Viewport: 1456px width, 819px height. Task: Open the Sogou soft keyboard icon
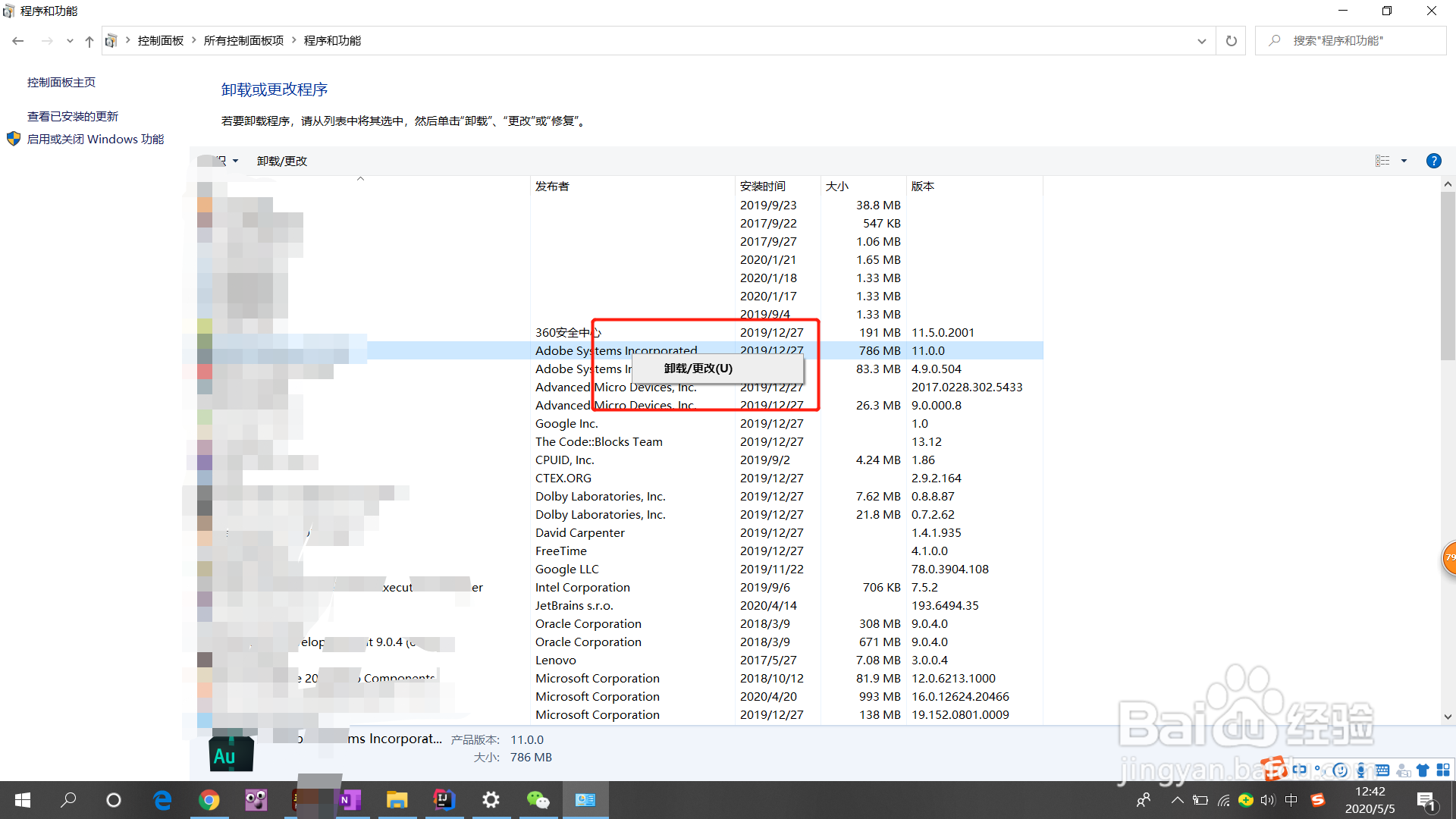pos(1382,770)
